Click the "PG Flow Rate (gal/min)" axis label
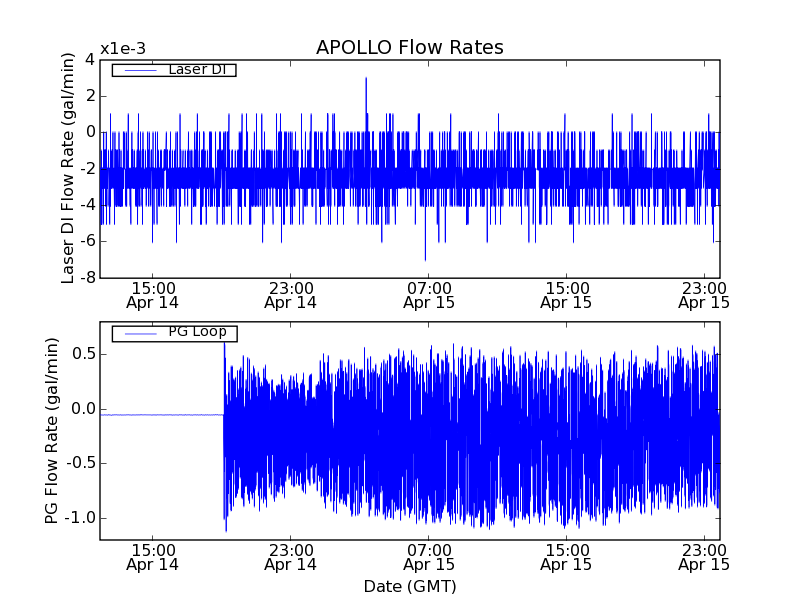 tap(51, 431)
